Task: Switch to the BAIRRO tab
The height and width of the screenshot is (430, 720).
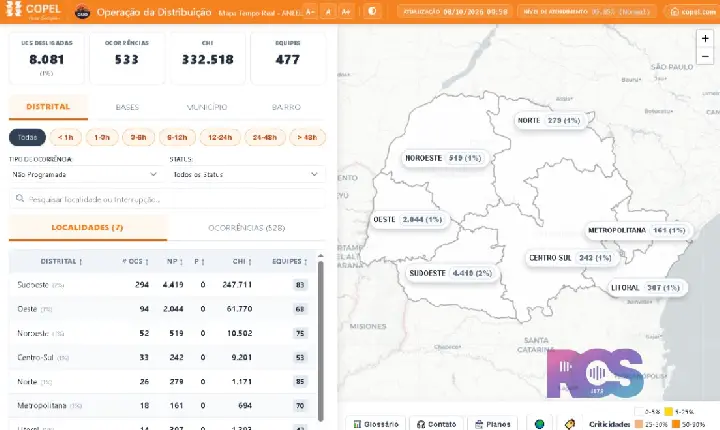Action: [286, 107]
